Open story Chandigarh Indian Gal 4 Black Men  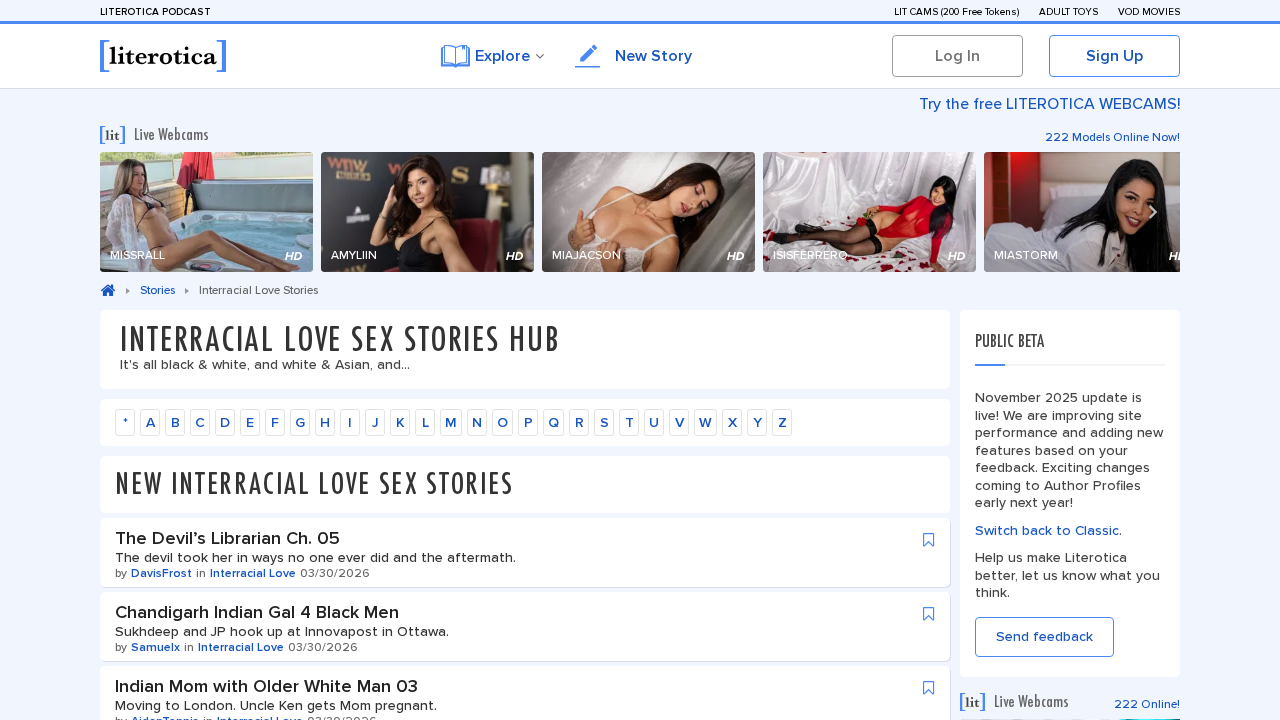point(257,612)
